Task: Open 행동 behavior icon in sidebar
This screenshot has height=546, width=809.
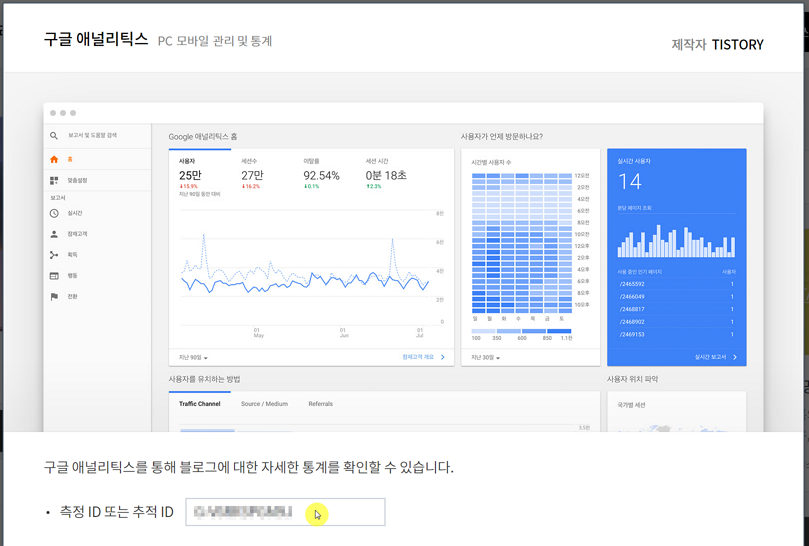Action: [x=54, y=276]
